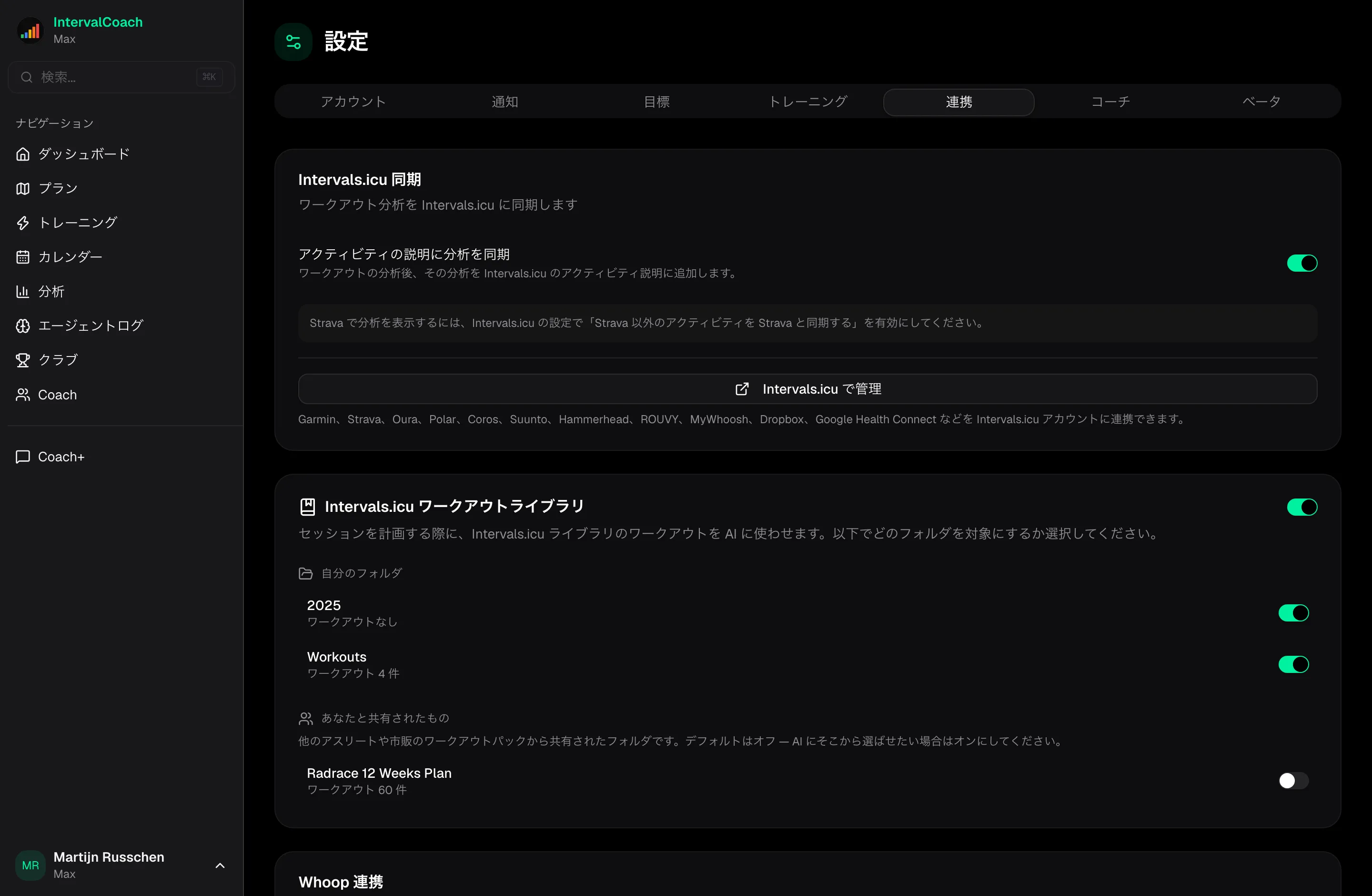Screen dimensions: 1372x896
Task: Enable the Radrace 12 Weeks Plan toggle
Action: (x=1293, y=781)
